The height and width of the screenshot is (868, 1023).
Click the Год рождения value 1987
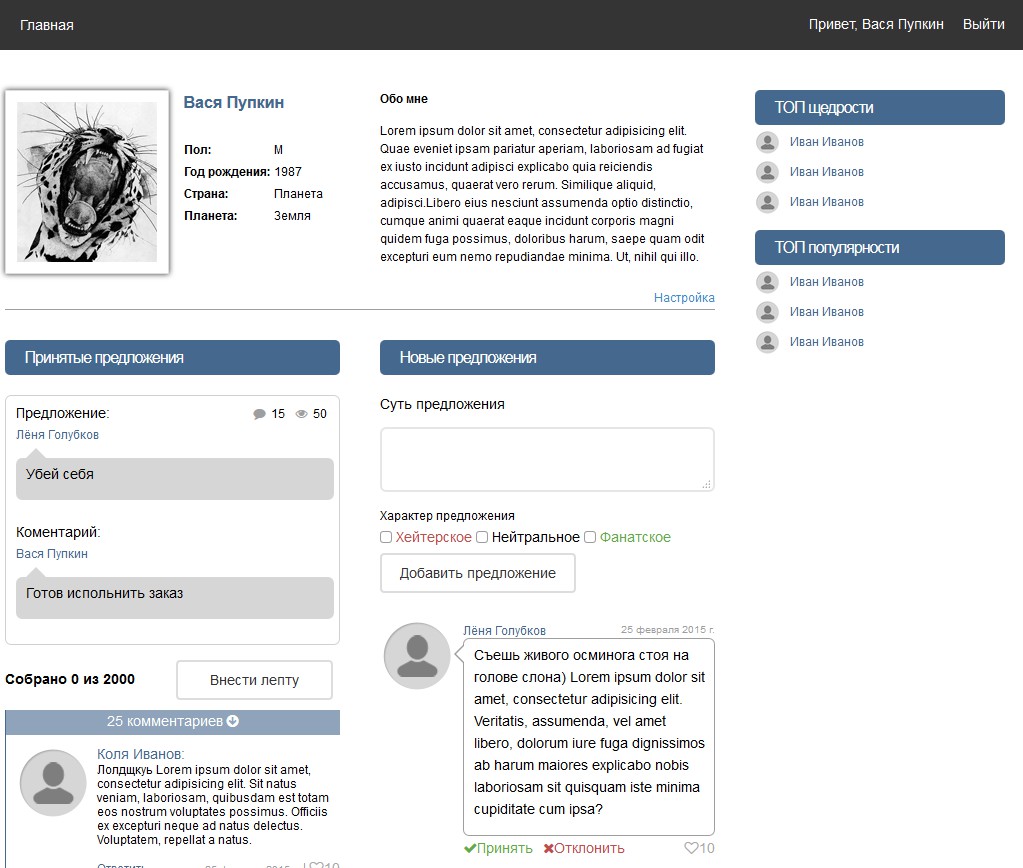click(x=288, y=172)
